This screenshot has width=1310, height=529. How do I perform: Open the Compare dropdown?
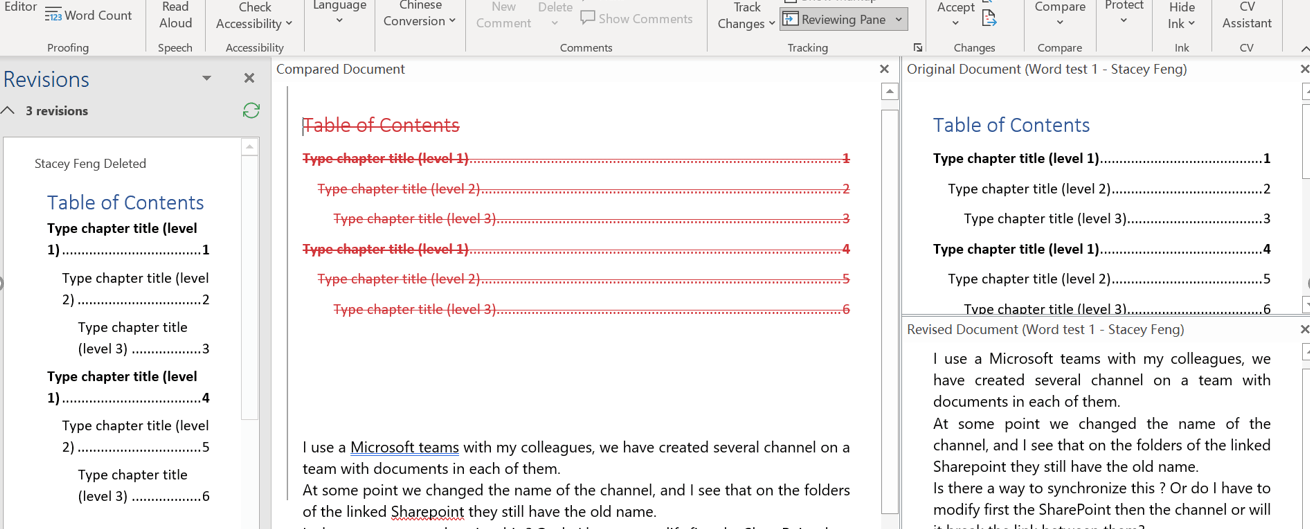click(x=1060, y=14)
